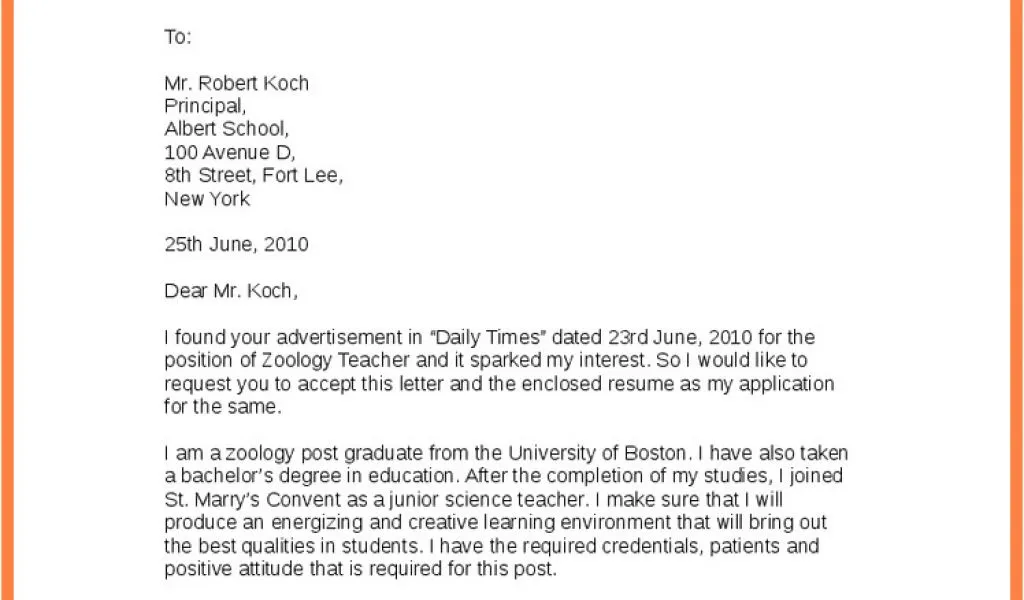The image size is (1024, 600).
Task: Click the "To:" line at the top
Action: click(178, 37)
